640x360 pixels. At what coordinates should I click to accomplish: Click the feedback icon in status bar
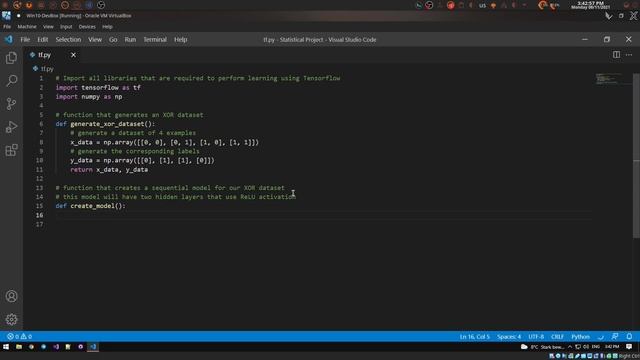coord(615,337)
